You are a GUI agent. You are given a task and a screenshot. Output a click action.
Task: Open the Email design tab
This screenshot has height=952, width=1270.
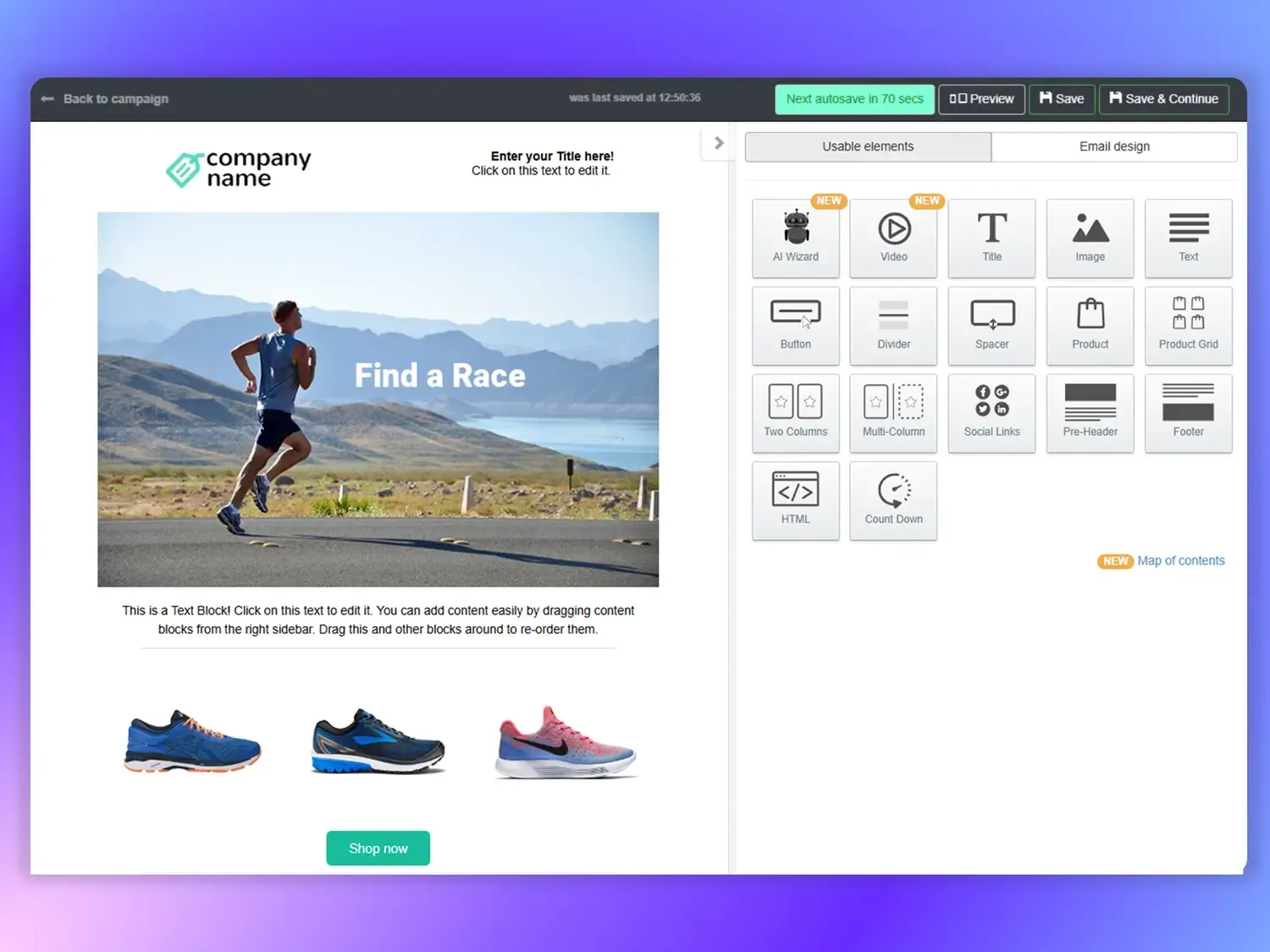[1114, 146]
